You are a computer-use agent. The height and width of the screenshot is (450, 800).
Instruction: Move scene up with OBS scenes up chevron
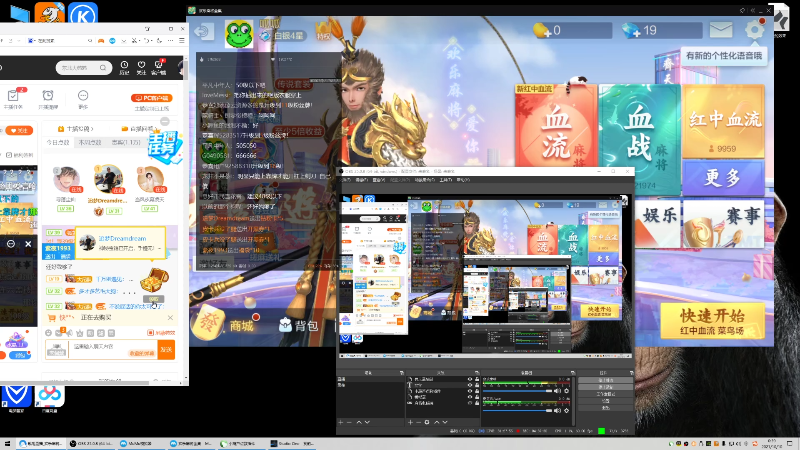359,422
